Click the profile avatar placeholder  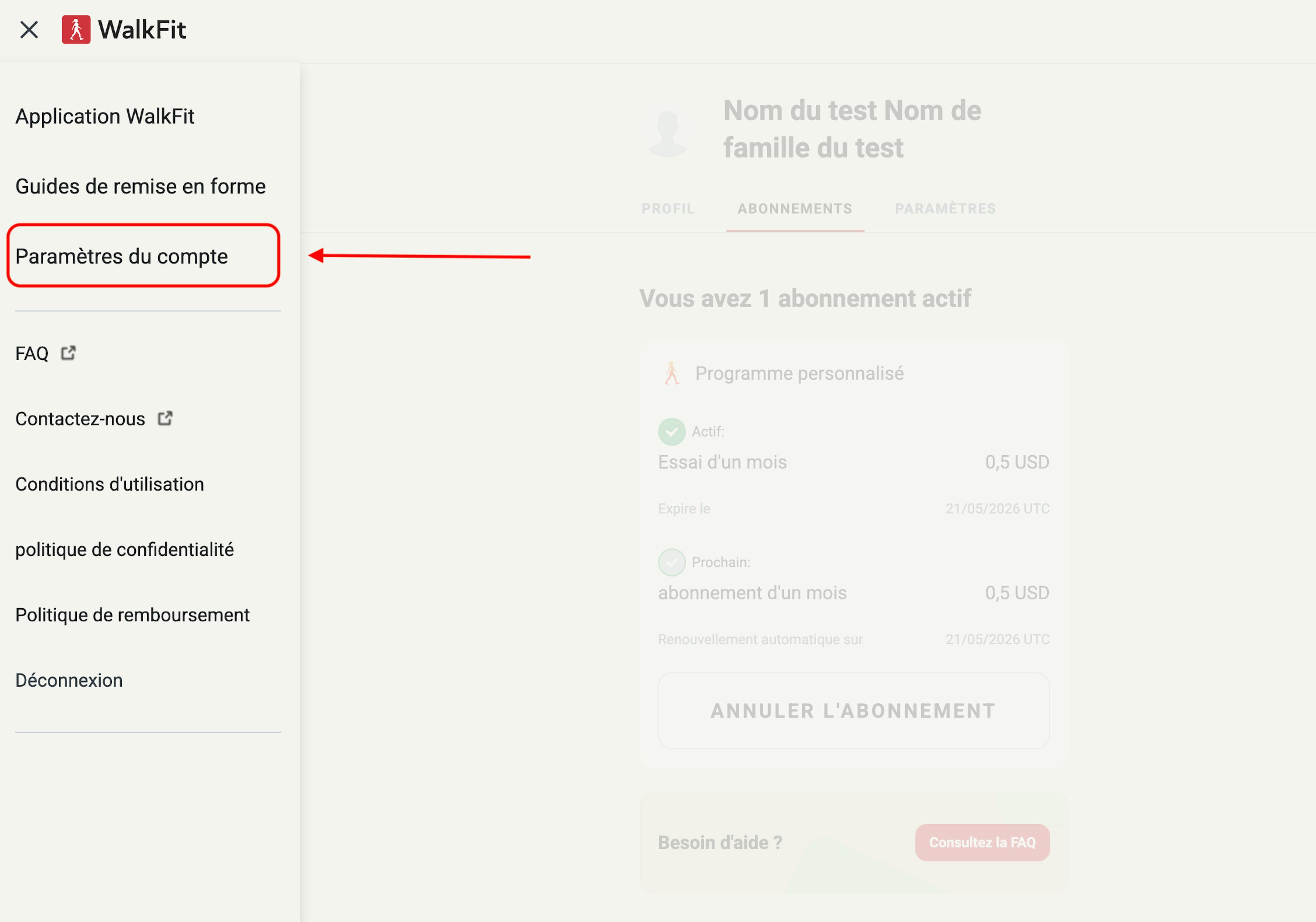667,133
